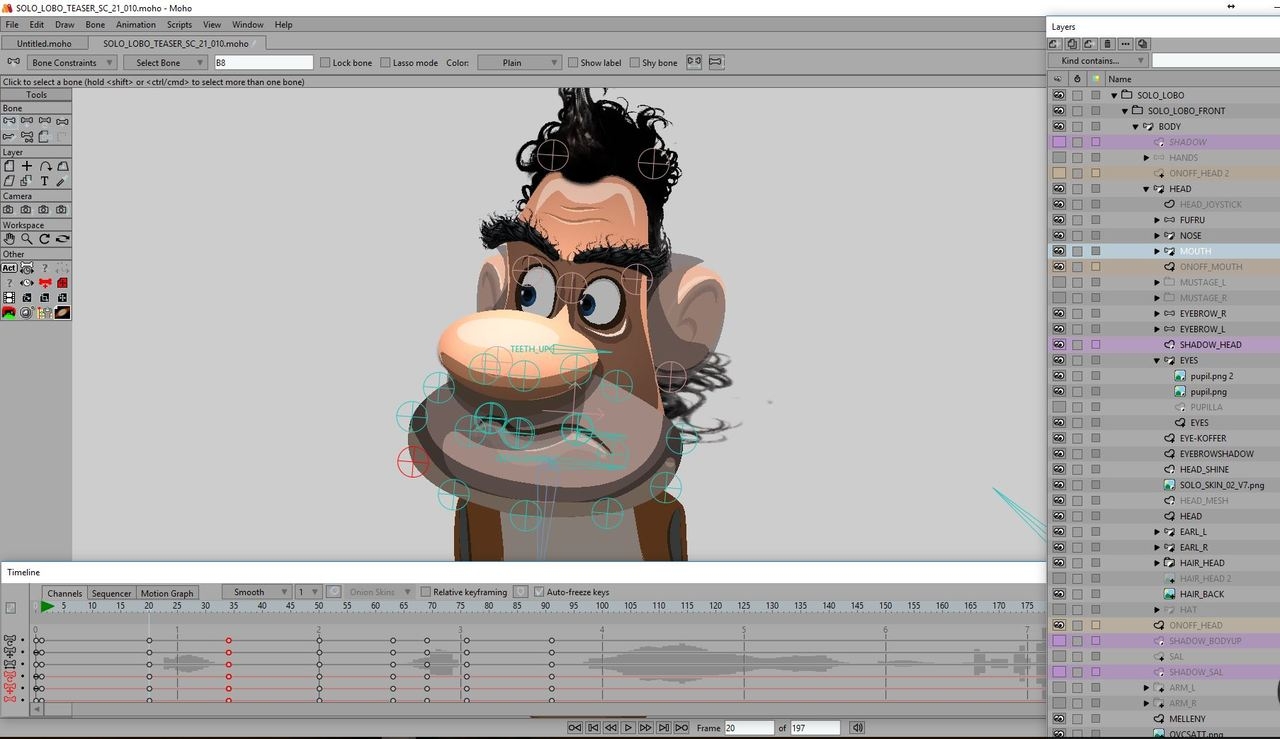Click the Frame number input field

point(748,728)
